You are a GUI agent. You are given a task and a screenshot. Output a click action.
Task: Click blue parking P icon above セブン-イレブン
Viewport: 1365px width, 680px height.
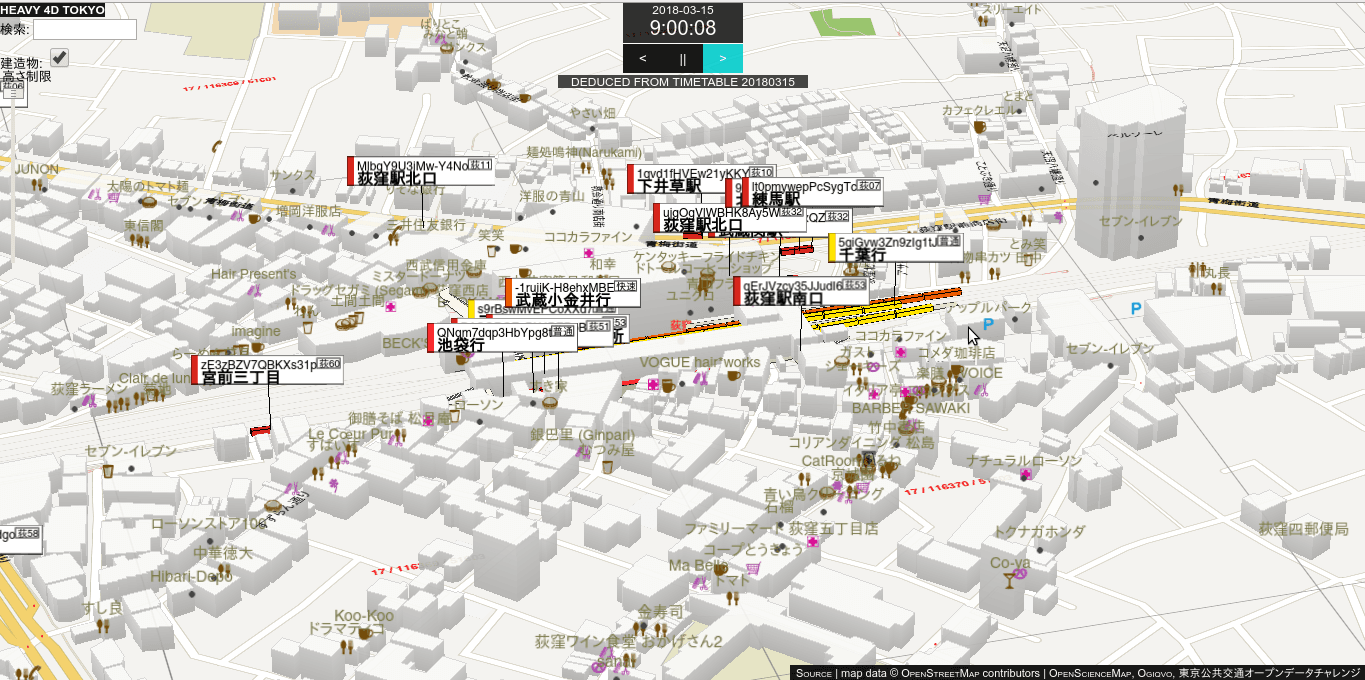coord(1136,310)
